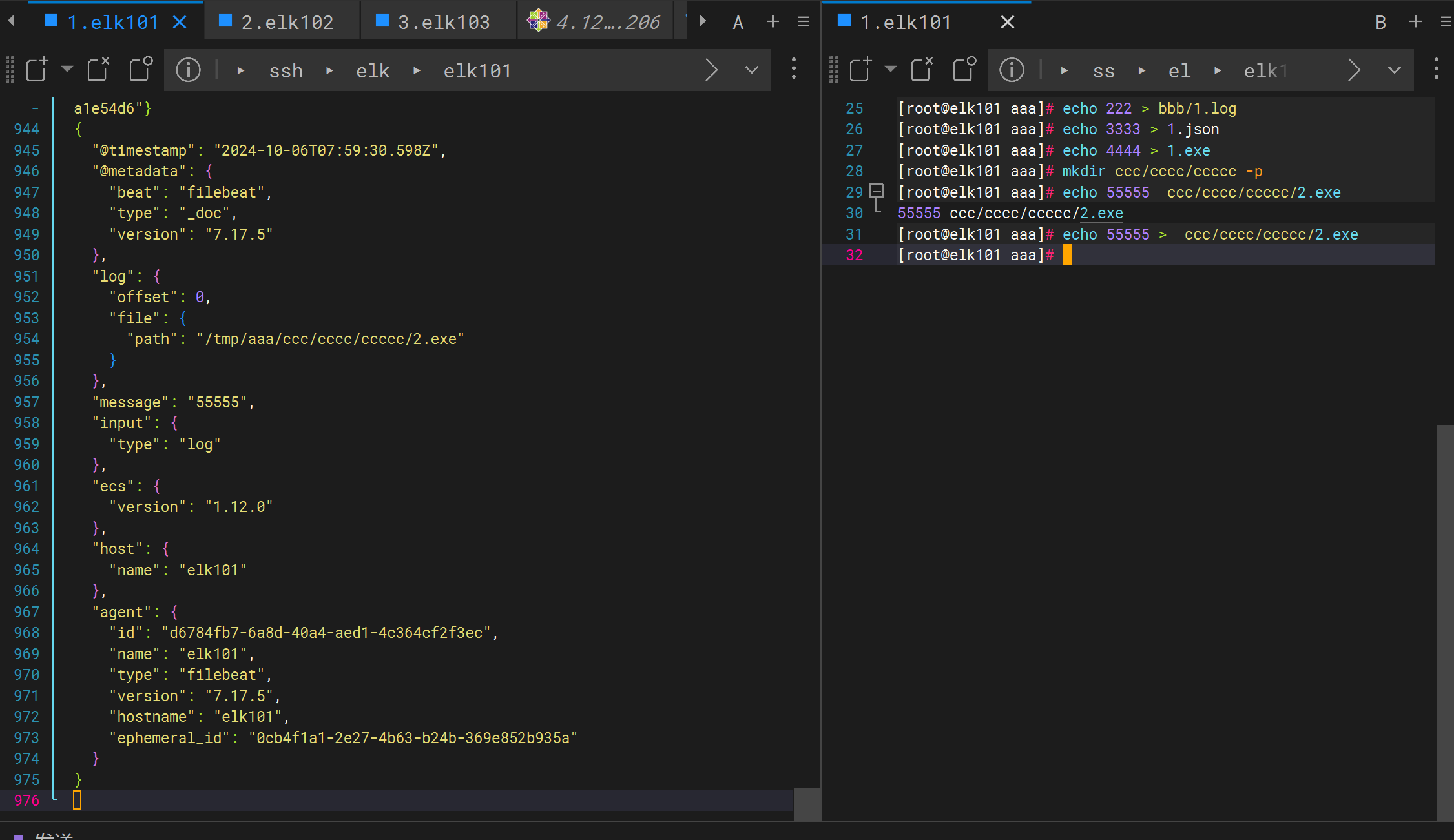
Task: Click elk breadcrumb in left pane
Action: (373, 70)
